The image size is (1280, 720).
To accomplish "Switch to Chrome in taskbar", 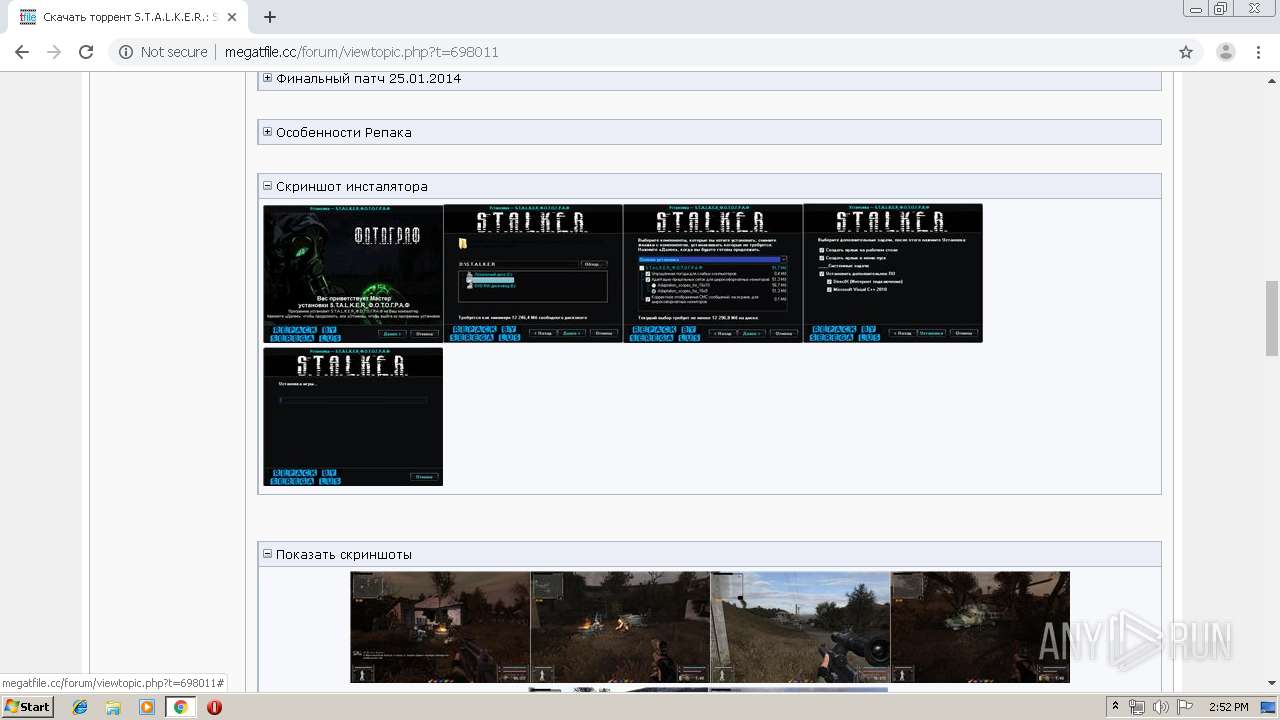I will 181,707.
